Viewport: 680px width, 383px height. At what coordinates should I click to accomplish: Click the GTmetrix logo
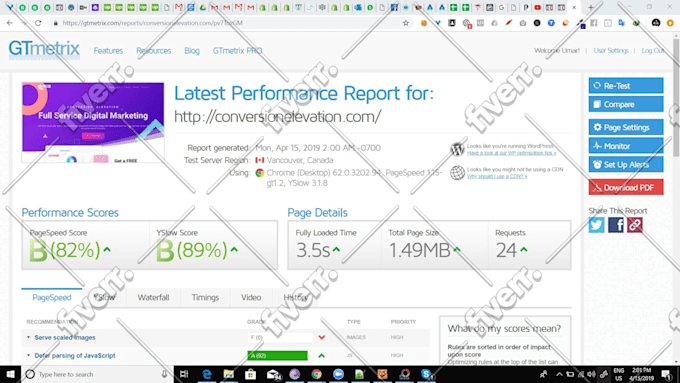(x=44, y=49)
